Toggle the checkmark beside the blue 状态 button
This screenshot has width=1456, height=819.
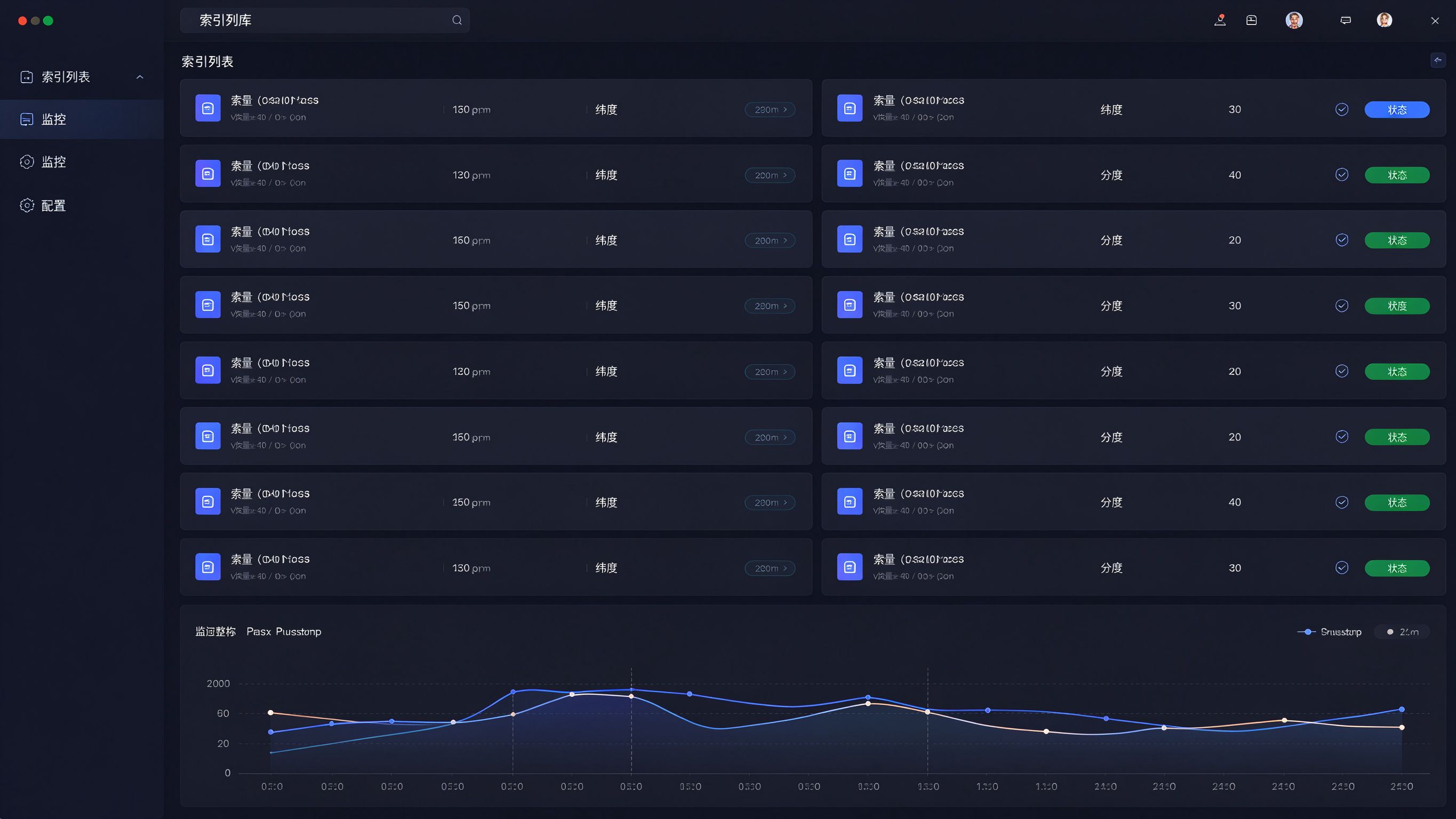click(x=1341, y=110)
